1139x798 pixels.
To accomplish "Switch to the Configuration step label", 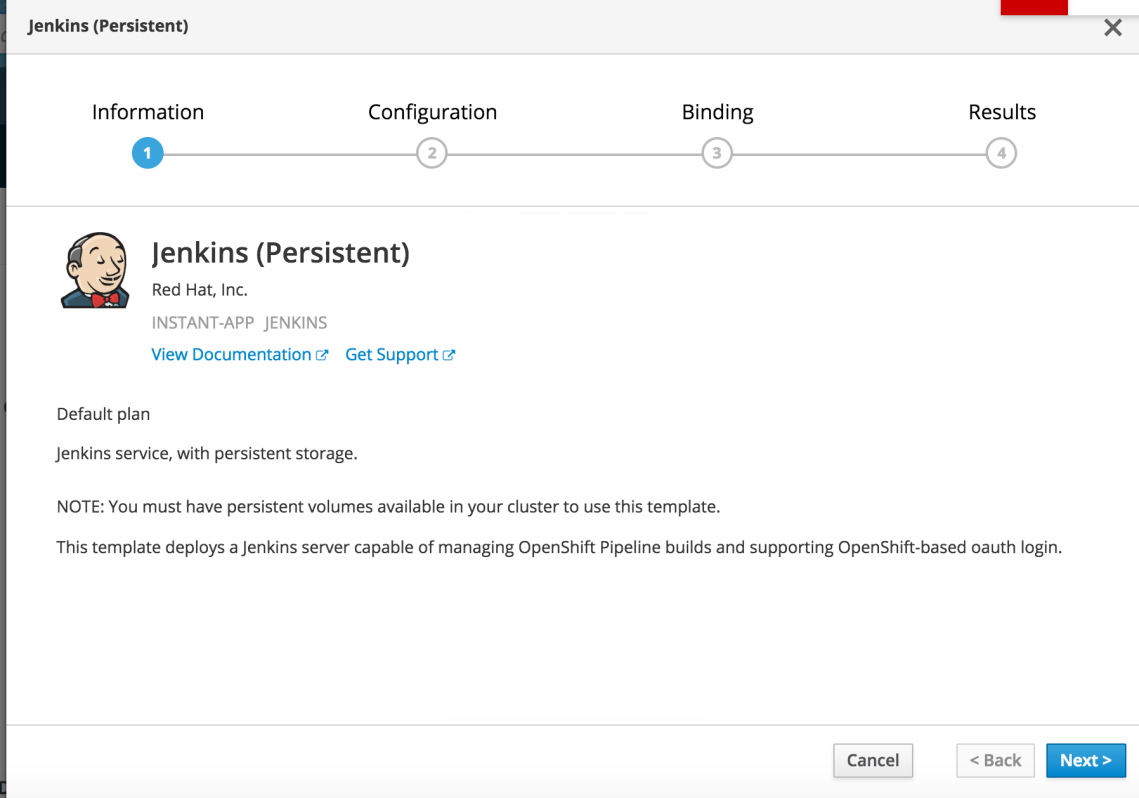I will tap(432, 112).
